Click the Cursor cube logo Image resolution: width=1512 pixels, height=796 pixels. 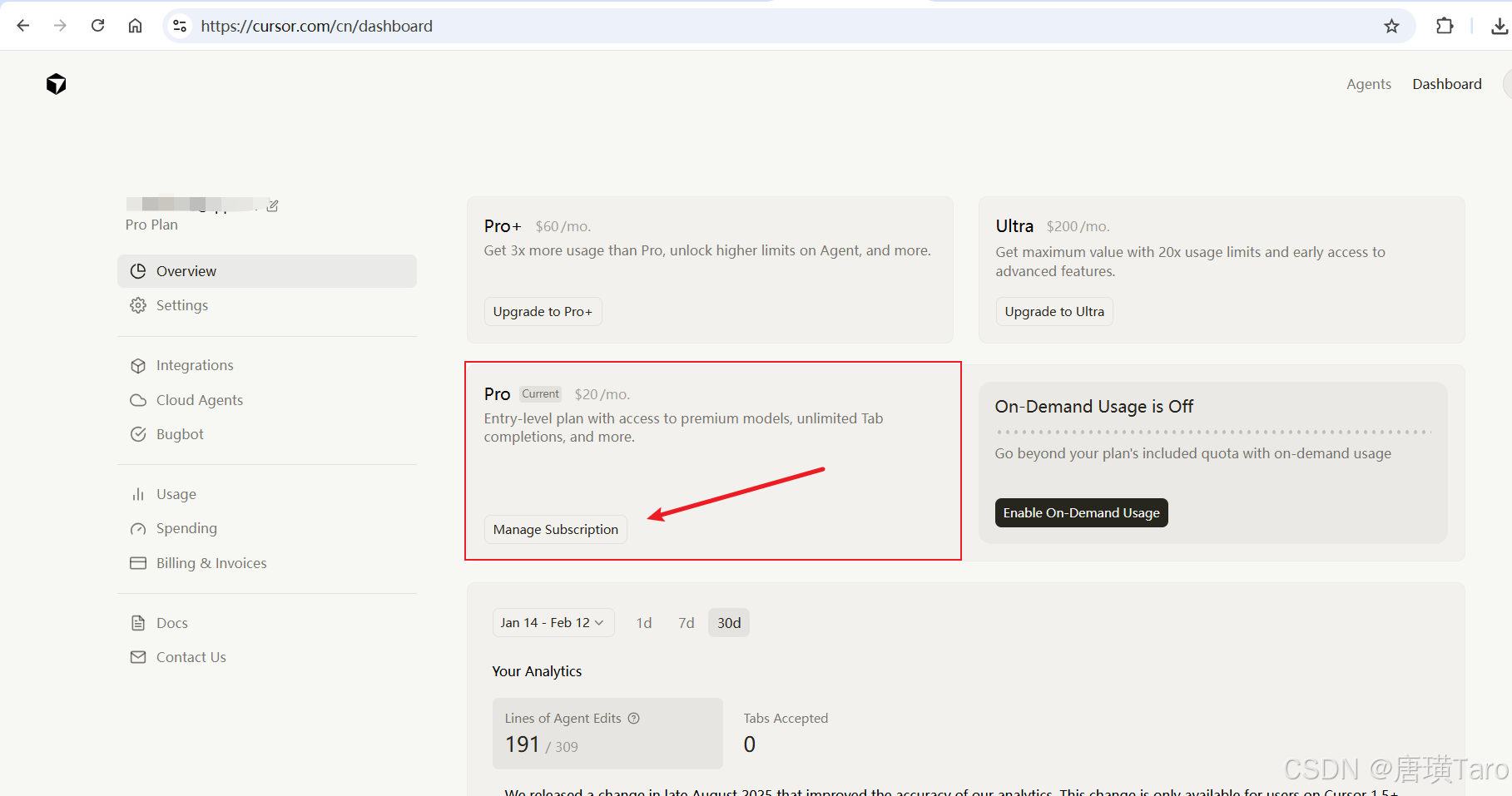point(56,84)
